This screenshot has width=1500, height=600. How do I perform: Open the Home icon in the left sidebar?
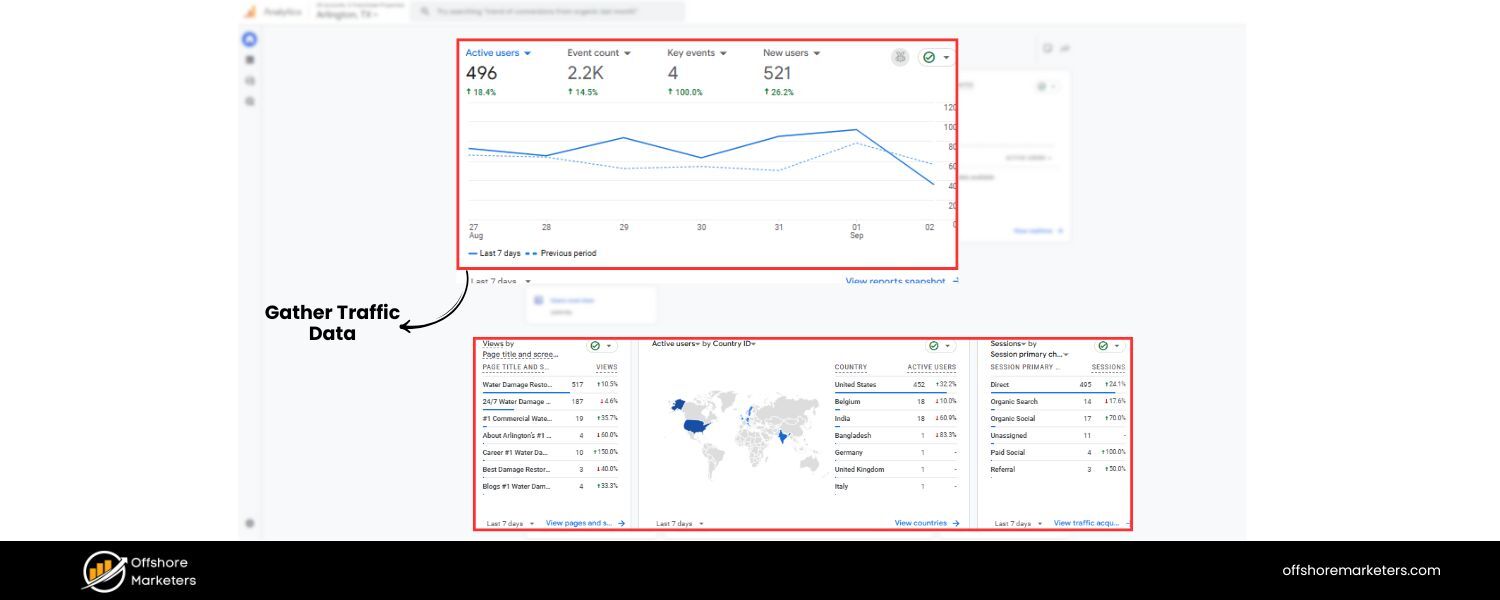pos(250,38)
